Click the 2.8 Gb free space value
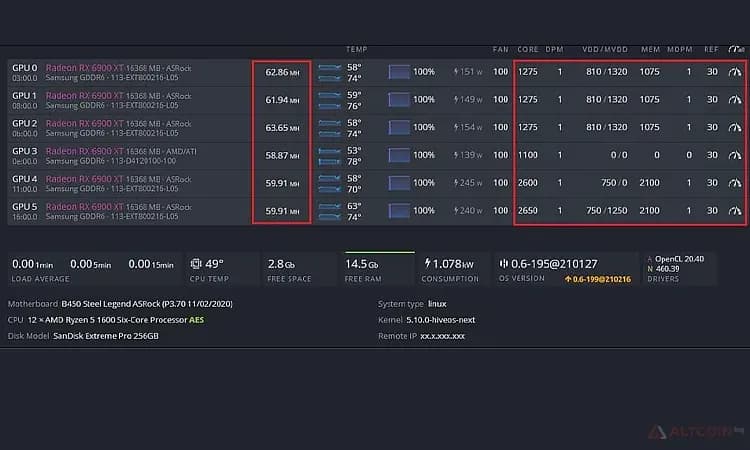The height and width of the screenshot is (450, 750). (x=281, y=264)
